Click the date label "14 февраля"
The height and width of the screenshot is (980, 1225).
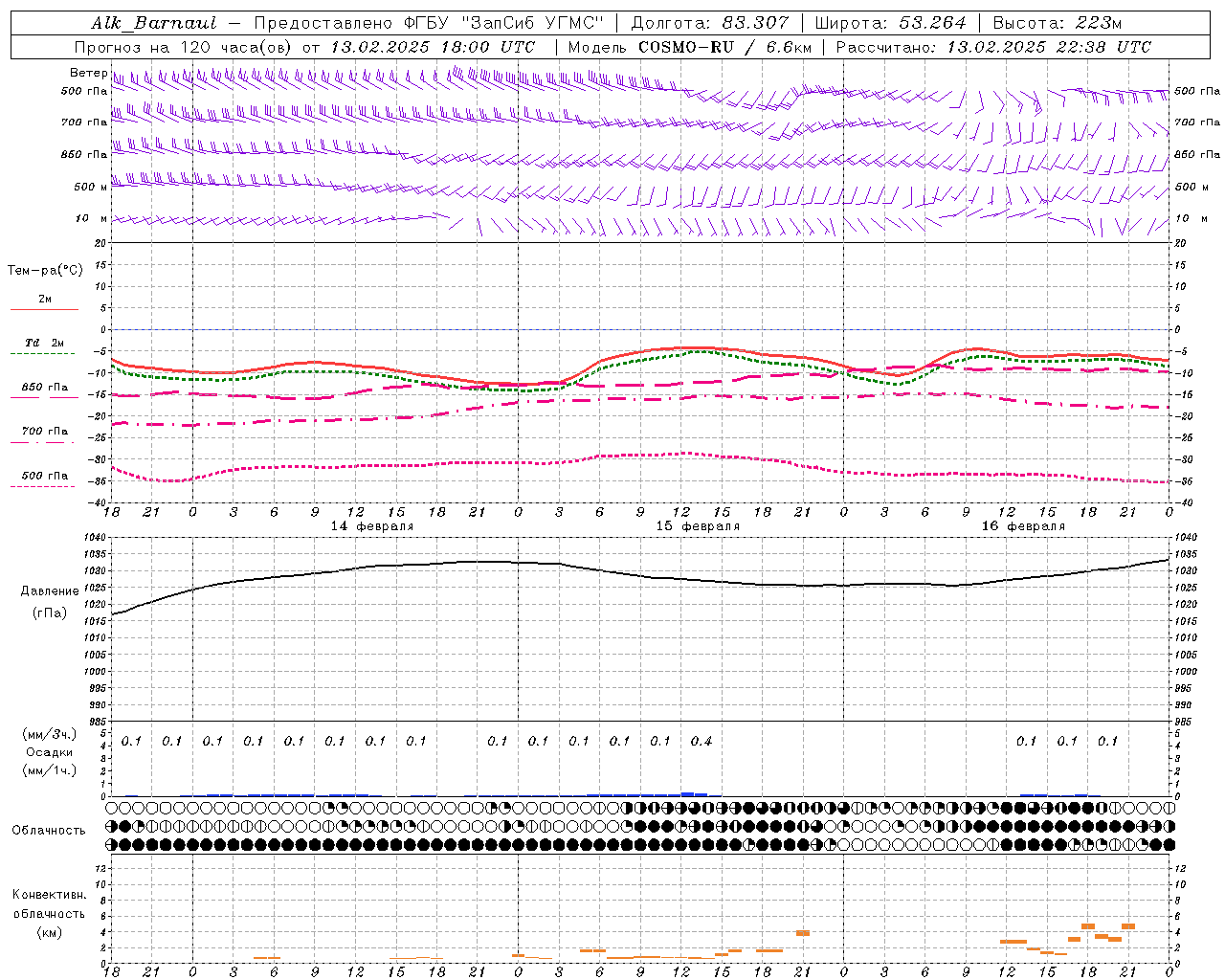click(x=372, y=526)
